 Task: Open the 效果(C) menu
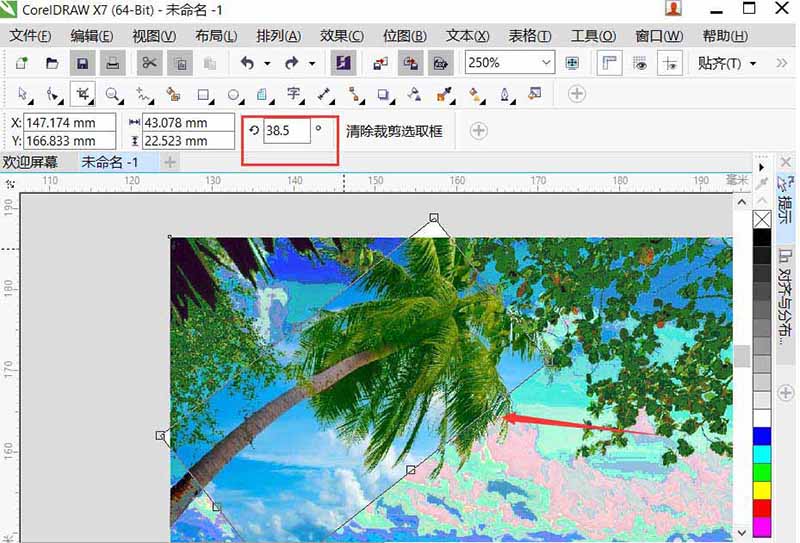point(342,36)
